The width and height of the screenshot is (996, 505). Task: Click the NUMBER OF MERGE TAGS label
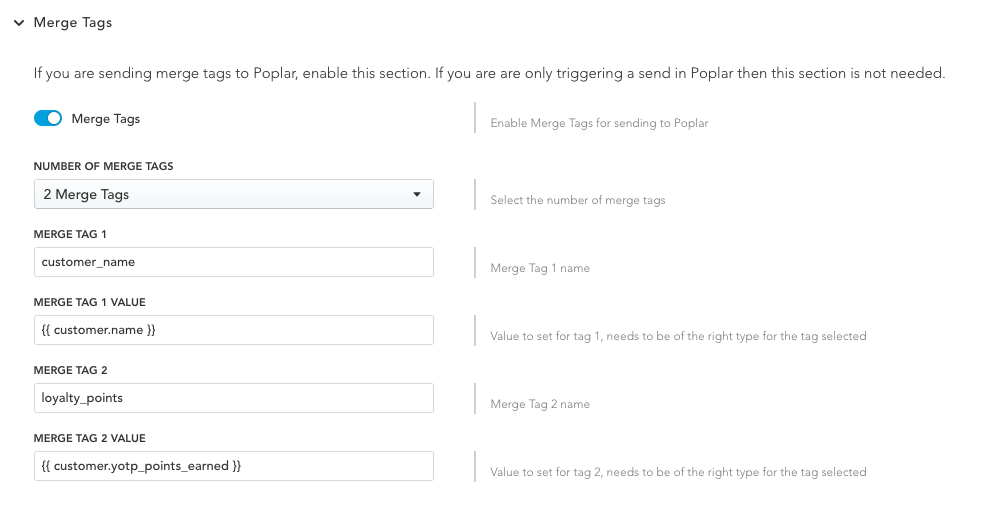tap(104, 166)
